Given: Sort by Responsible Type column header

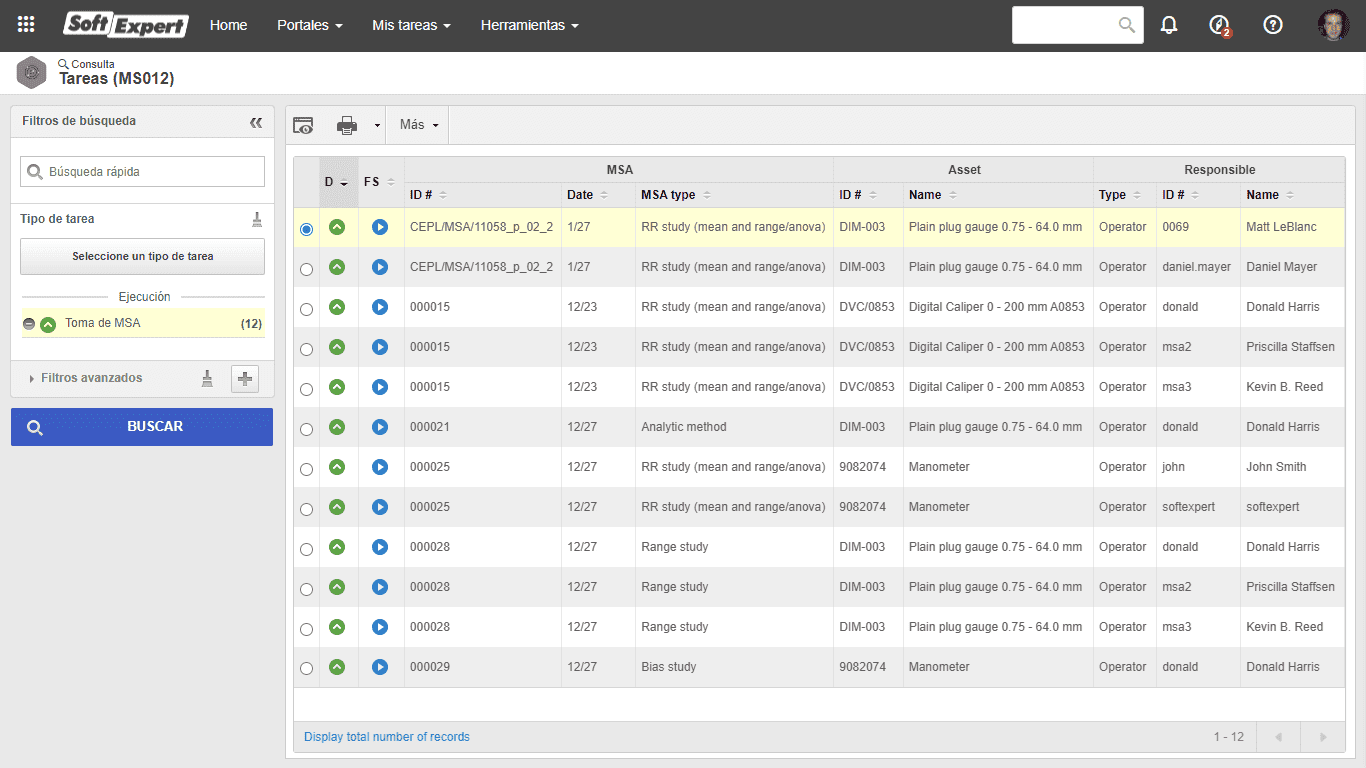Looking at the screenshot, I should point(1120,195).
